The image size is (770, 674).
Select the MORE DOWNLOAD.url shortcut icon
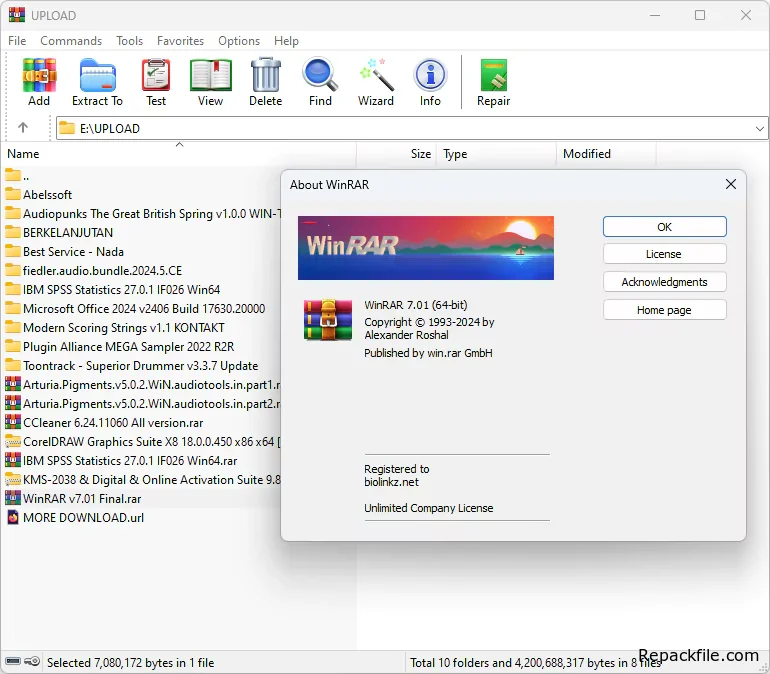click(x=13, y=517)
